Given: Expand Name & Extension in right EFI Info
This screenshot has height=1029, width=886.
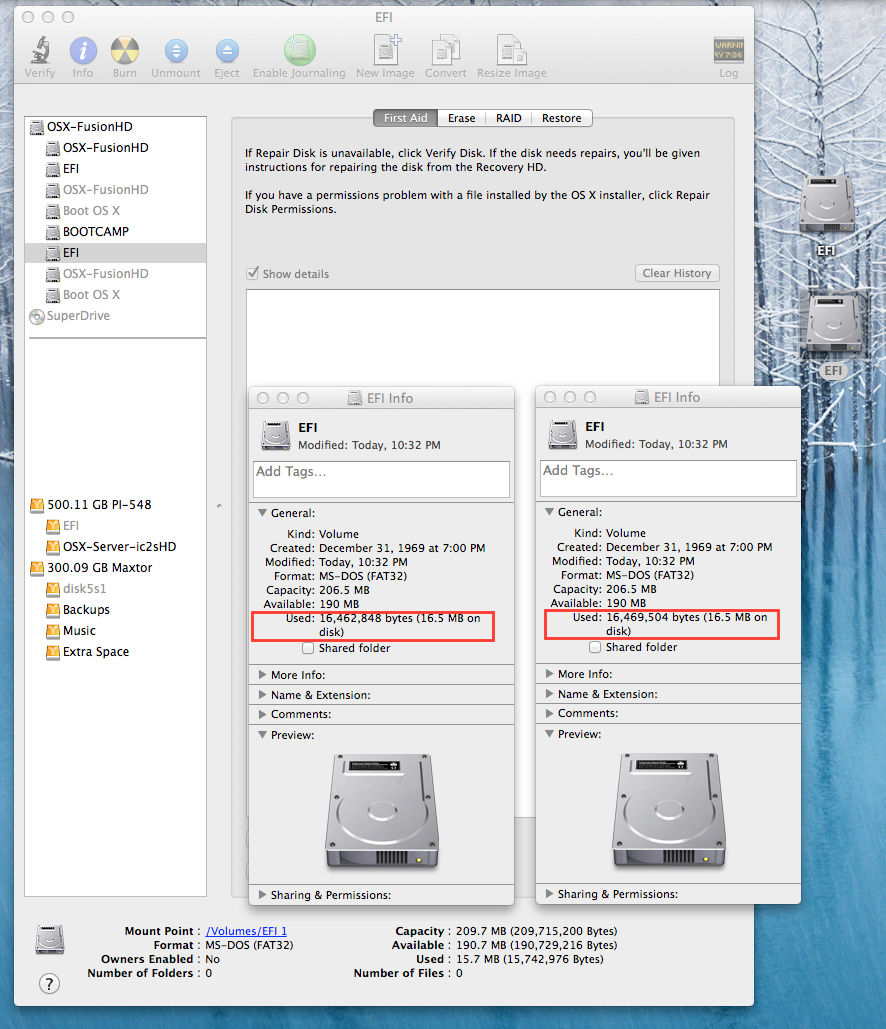Looking at the screenshot, I should [549, 694].
